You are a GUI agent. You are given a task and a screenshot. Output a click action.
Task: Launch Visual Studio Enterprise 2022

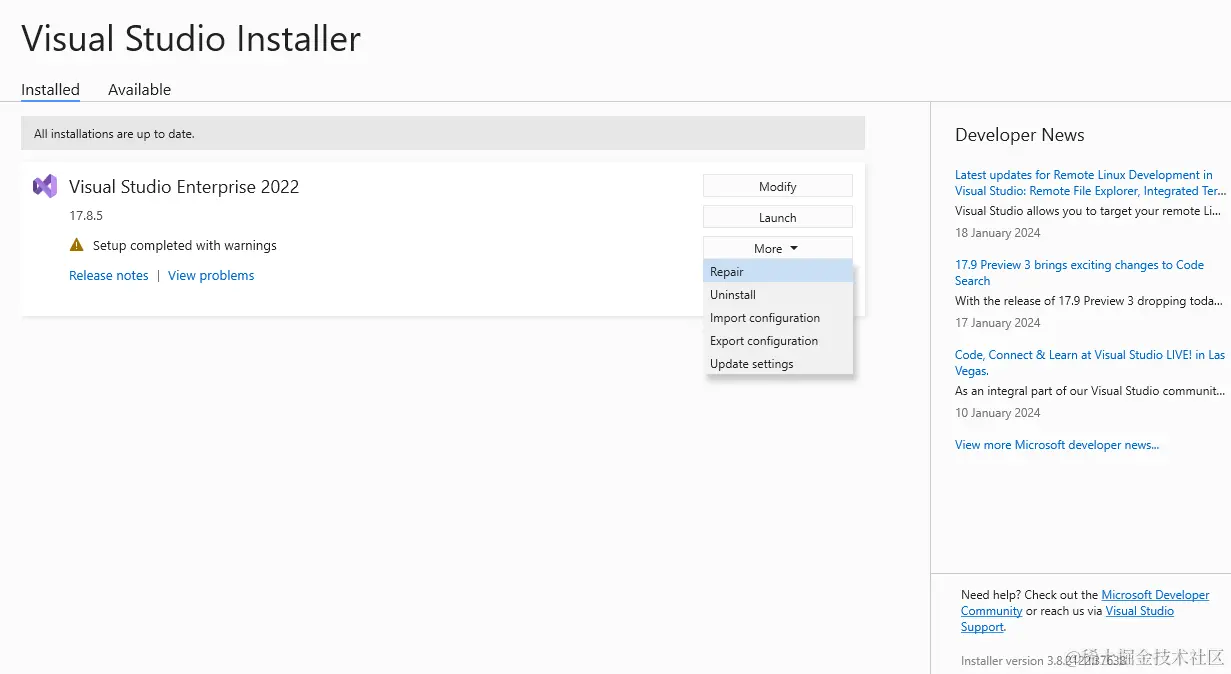click(777, 217)
